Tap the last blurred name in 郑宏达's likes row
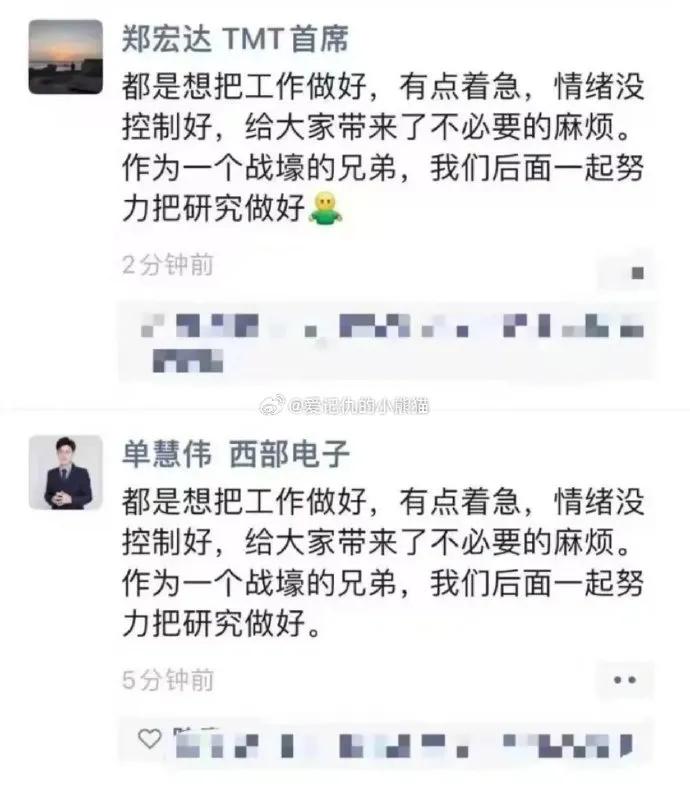The width and height of the screenshot is (690, 809). (574, 325)
